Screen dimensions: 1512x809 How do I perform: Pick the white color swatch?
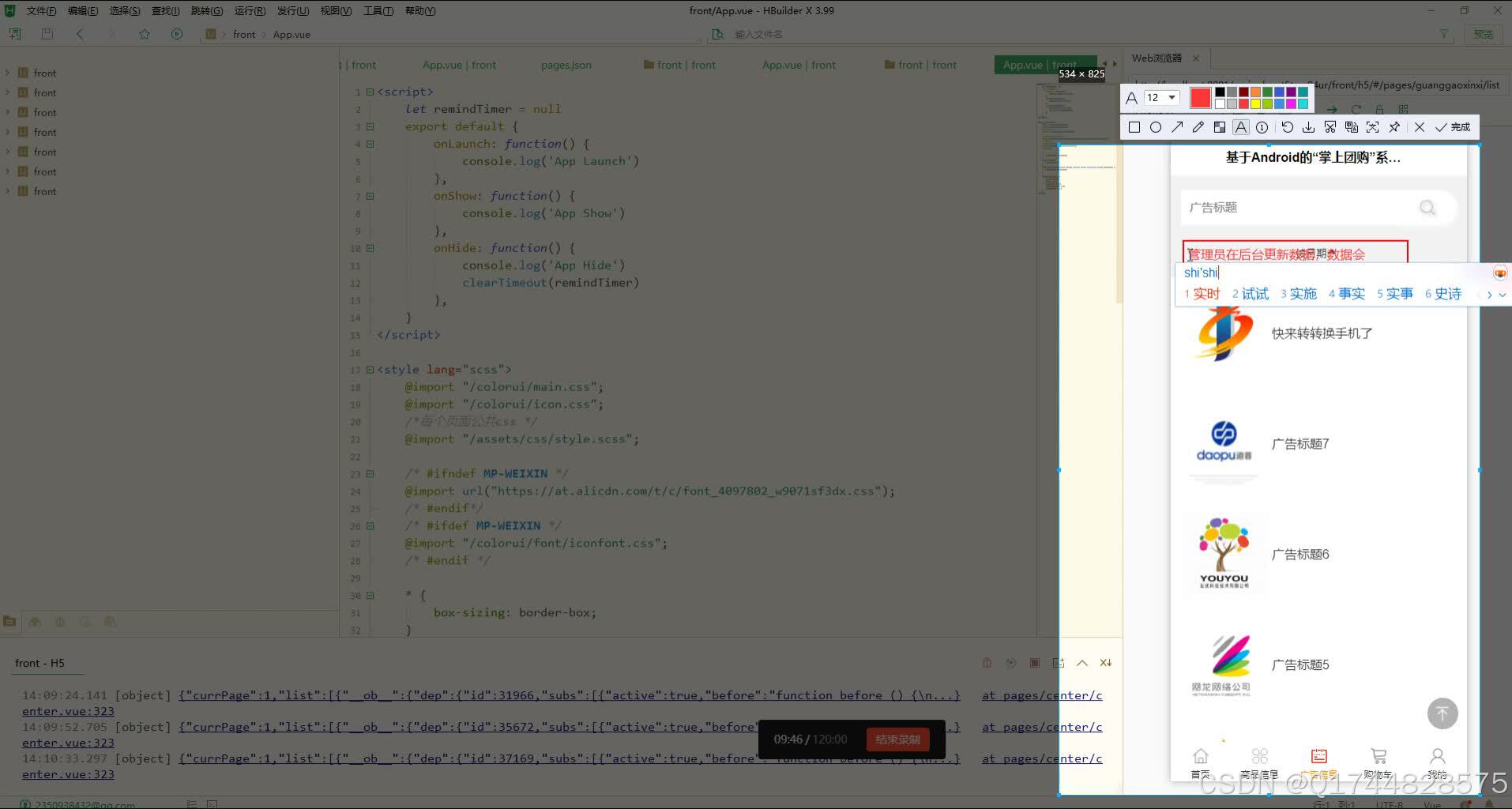click(1220, 103)
